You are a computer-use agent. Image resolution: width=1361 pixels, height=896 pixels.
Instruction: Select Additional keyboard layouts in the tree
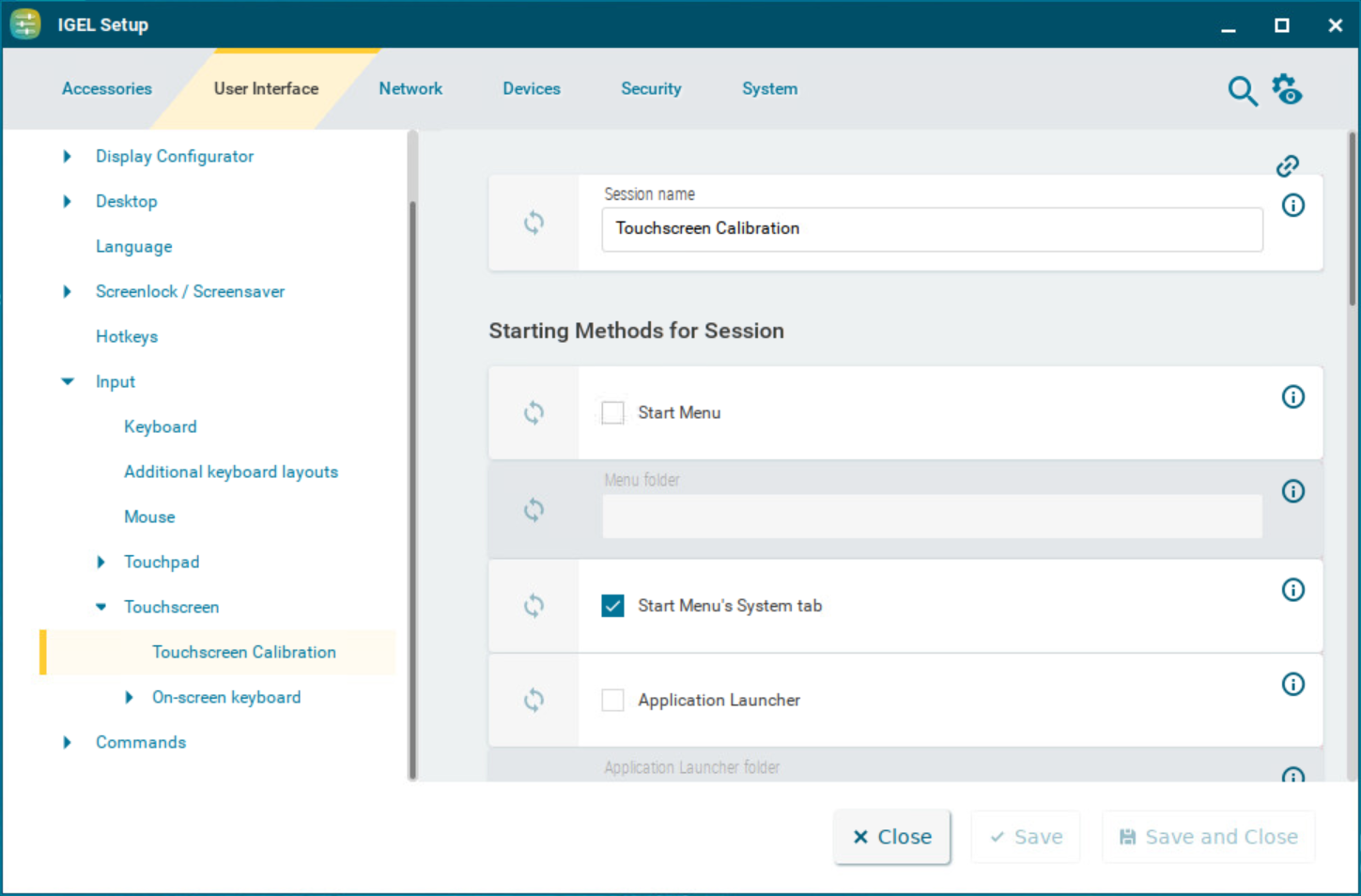231,472
